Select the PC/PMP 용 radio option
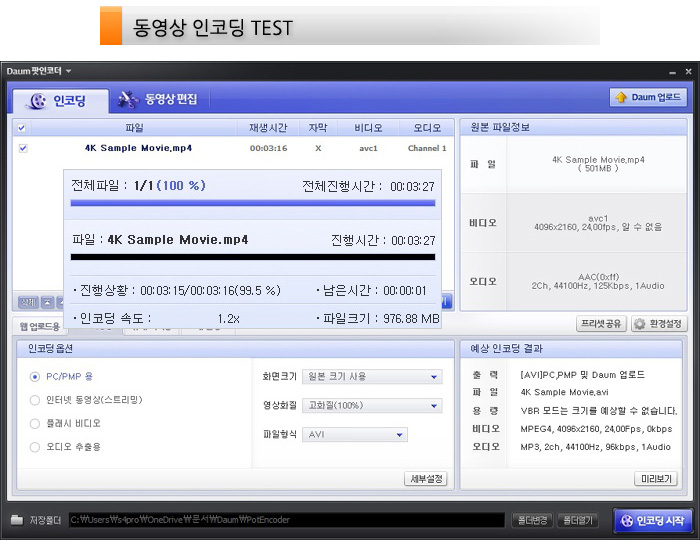The height and width of the screenshot is (545, 700). pos(35,377)
